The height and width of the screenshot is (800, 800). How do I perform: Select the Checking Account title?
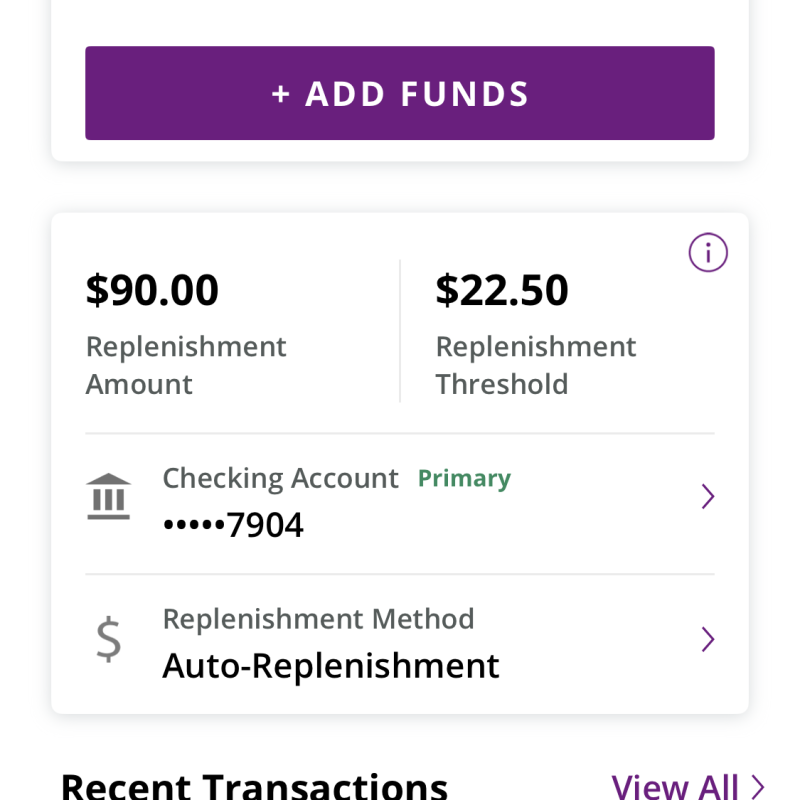280,479
